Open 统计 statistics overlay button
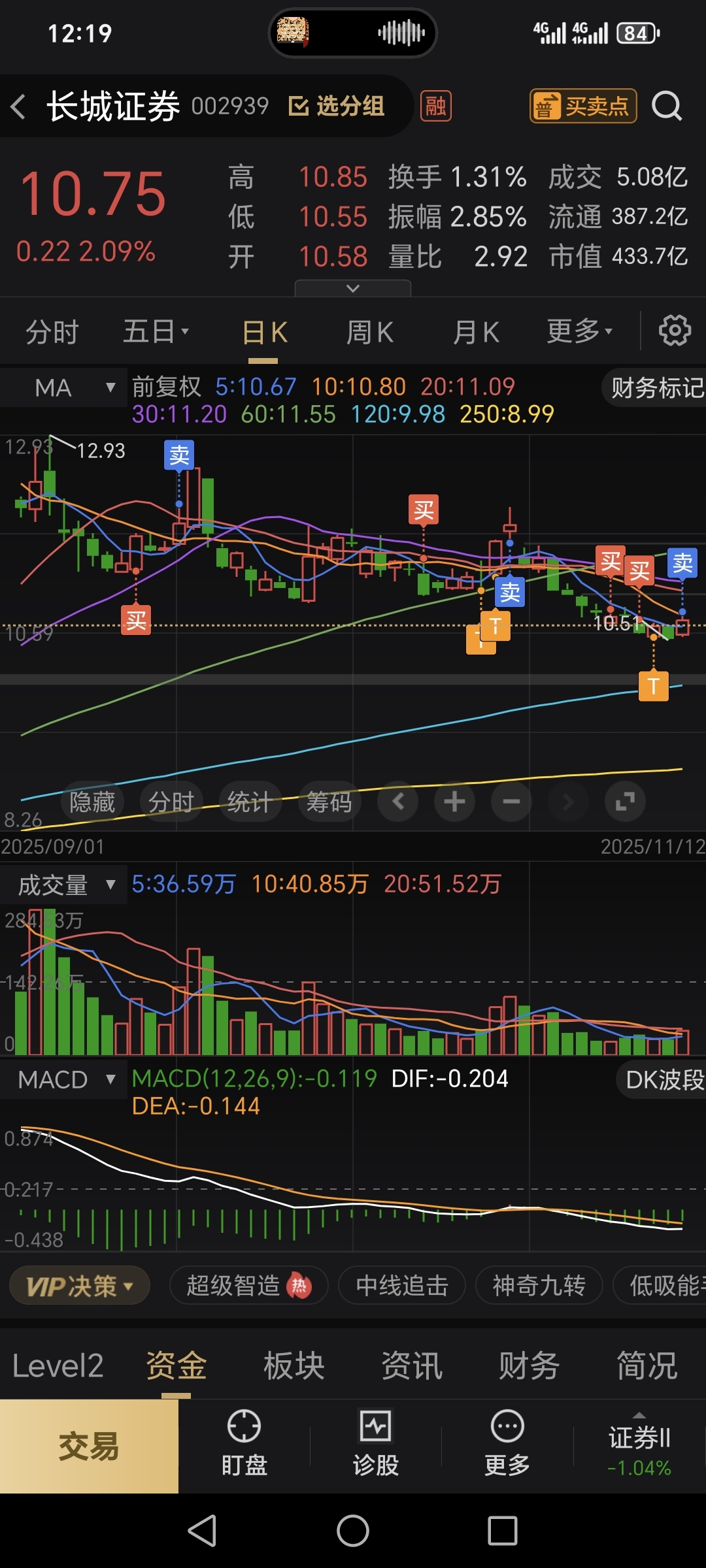706x1568 pixels. [x=250, y=802]
